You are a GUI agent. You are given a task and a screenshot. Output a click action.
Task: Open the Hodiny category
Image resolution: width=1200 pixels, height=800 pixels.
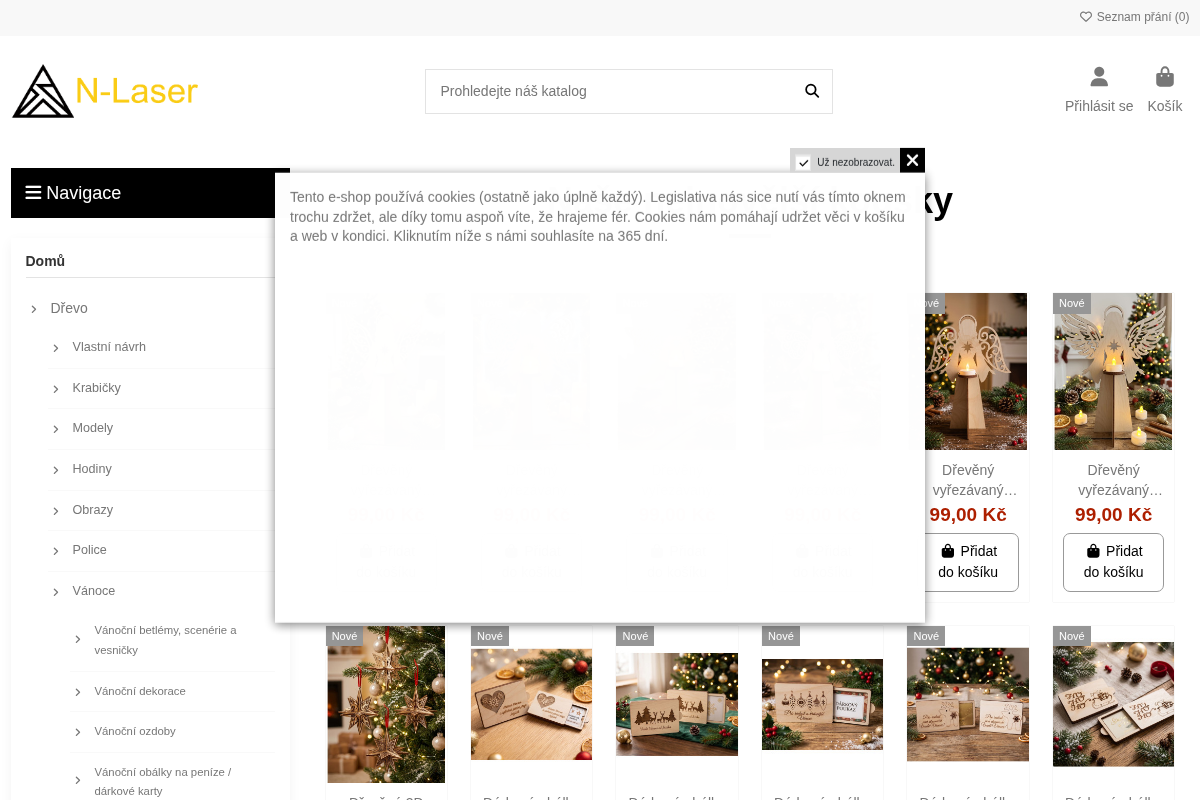(x=92, y=469)
